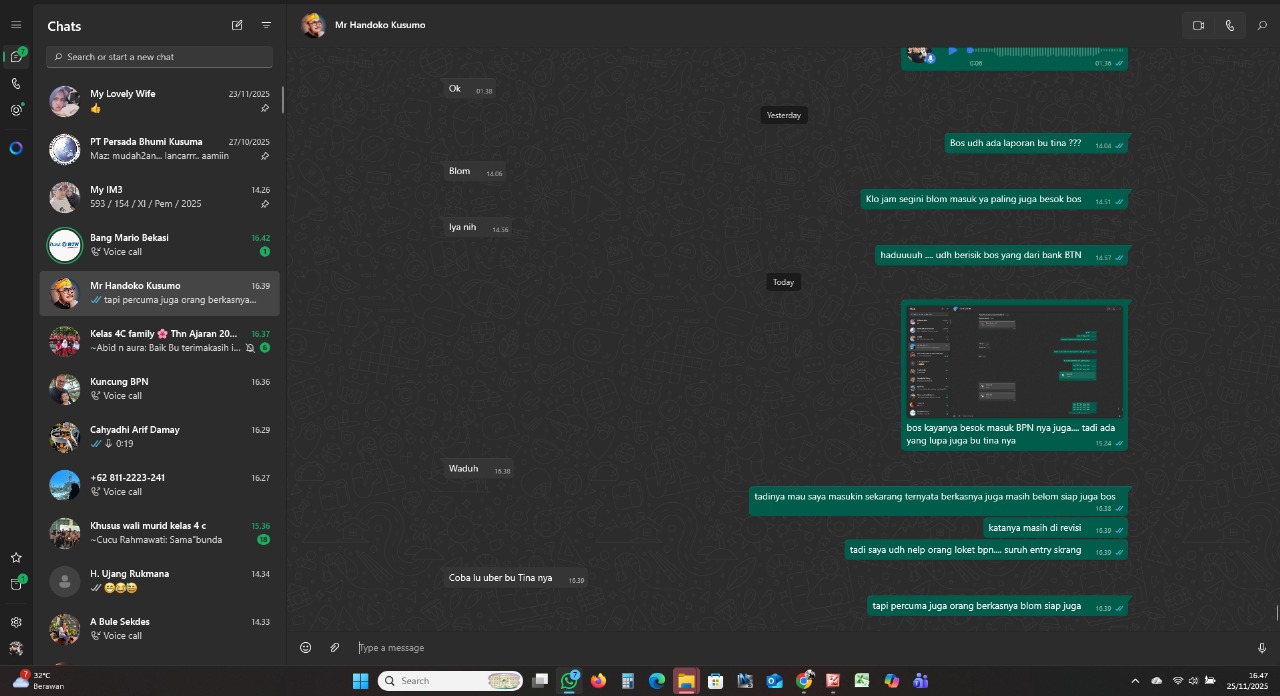Open the Calls tab in the left sidebar
The height and width of the screenshot is (696, 1280).
[x=16, y=84]
